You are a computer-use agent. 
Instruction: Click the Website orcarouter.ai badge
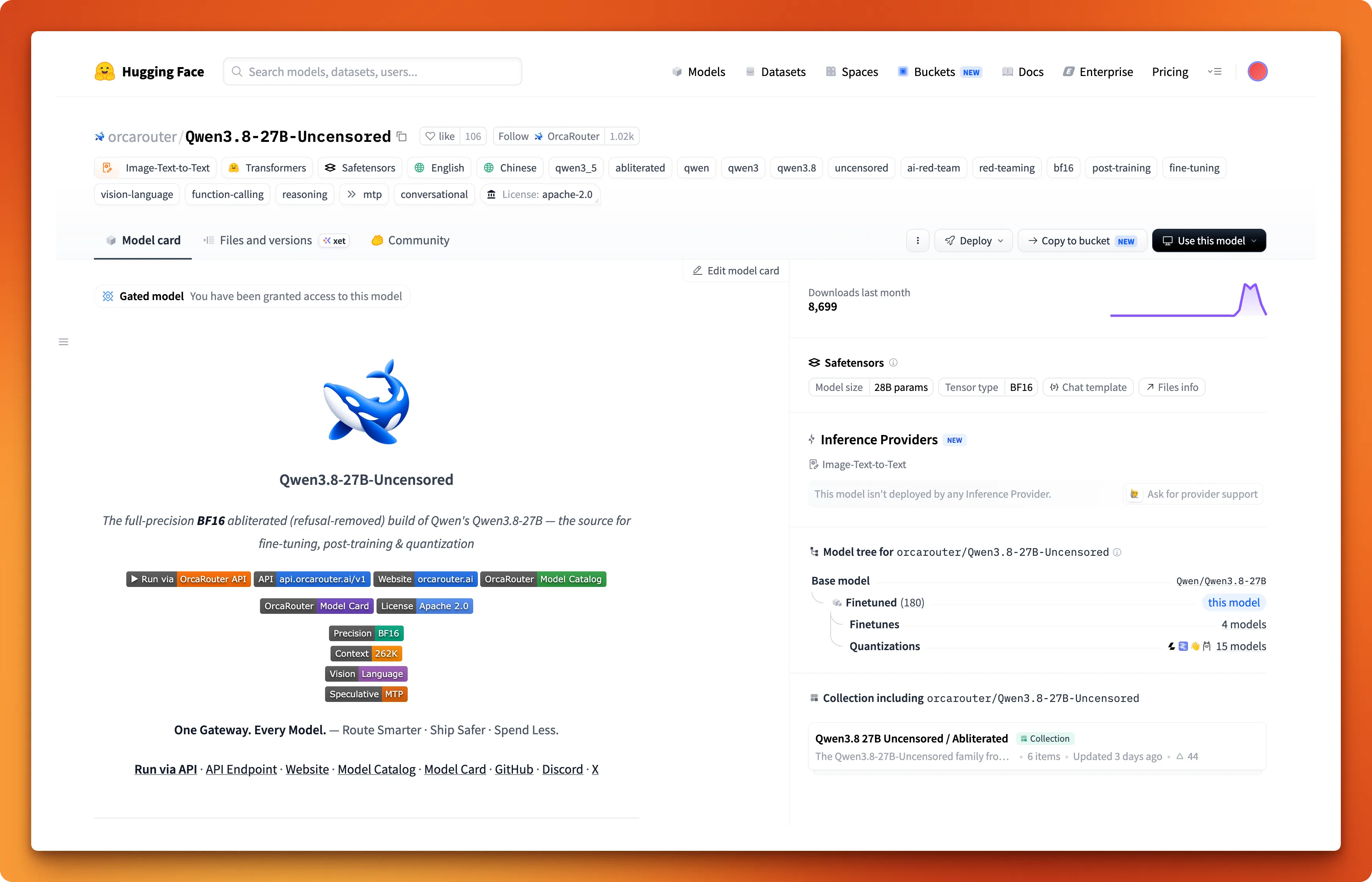point(425,579)
